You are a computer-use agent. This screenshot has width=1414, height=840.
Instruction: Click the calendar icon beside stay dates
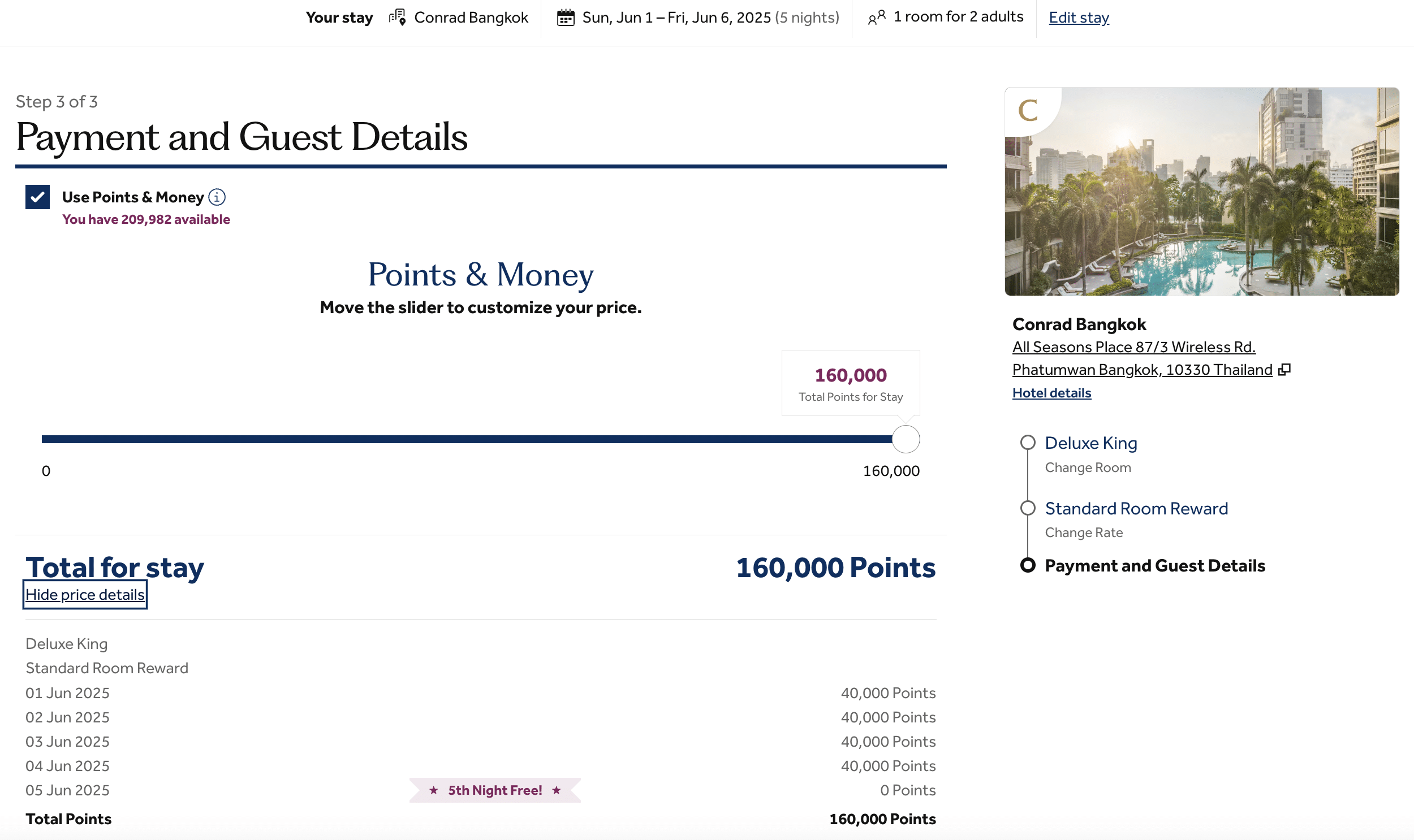click(x=565, y=18)
